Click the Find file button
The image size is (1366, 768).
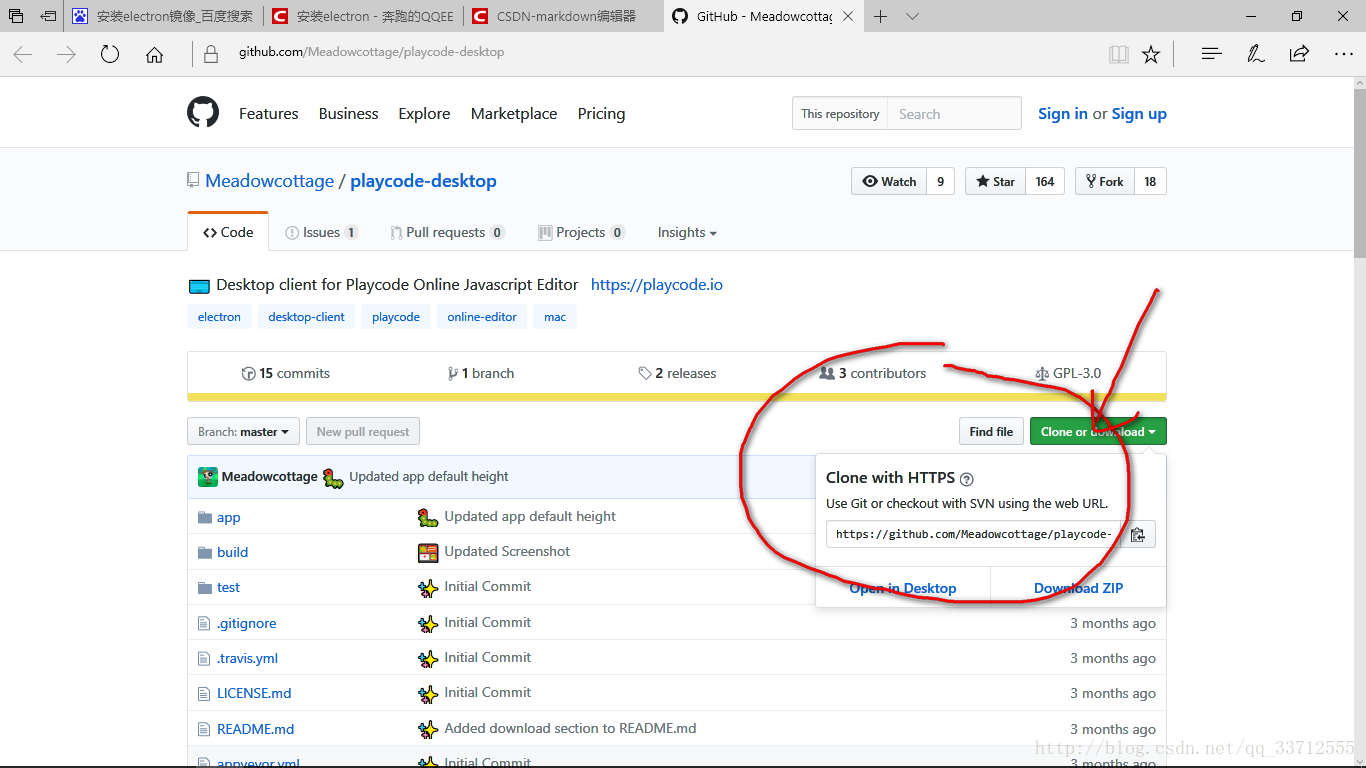click(x=991, y=432)
